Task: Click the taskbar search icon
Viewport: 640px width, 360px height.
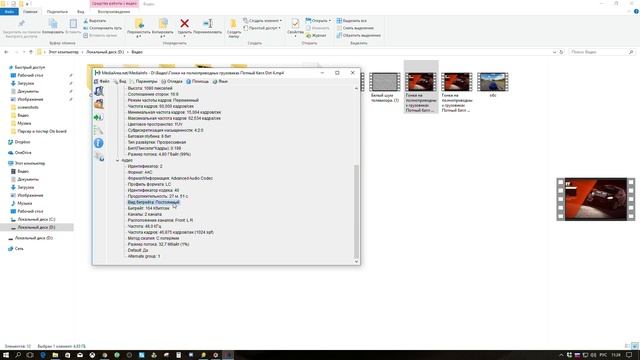Action: tap(18, 355)
